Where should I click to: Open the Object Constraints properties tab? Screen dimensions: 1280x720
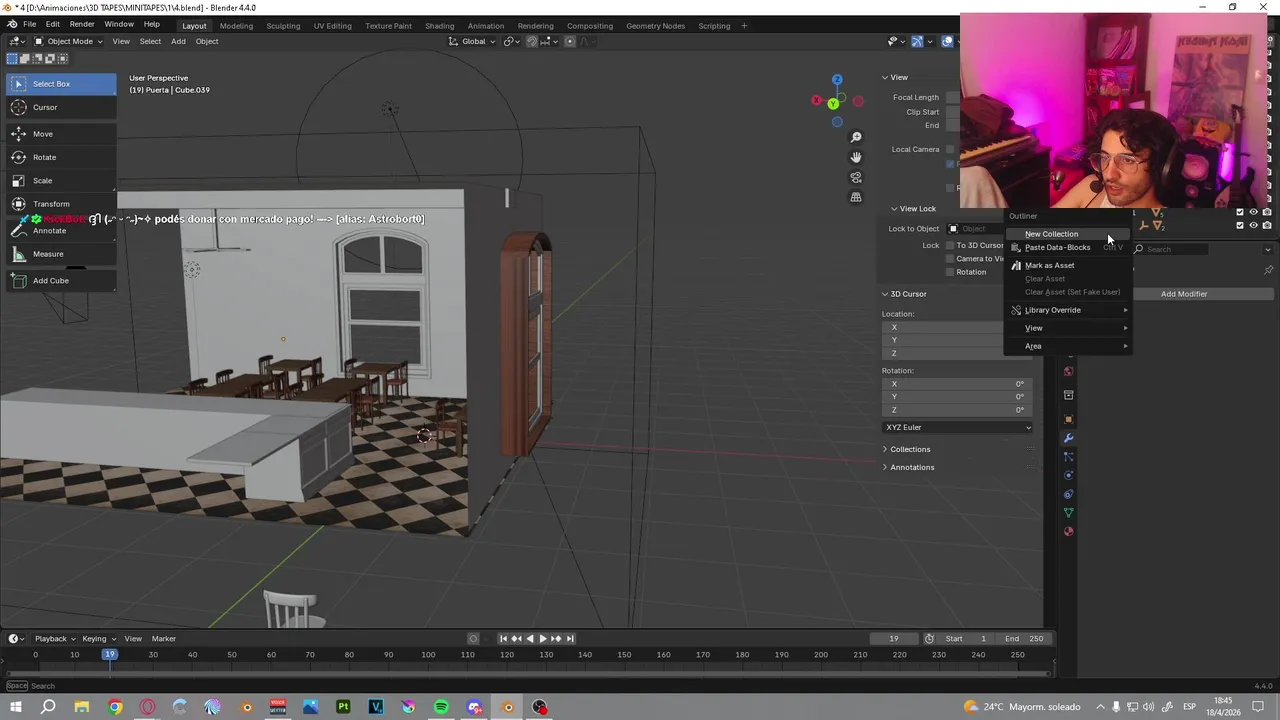(x=1068, y=494)
